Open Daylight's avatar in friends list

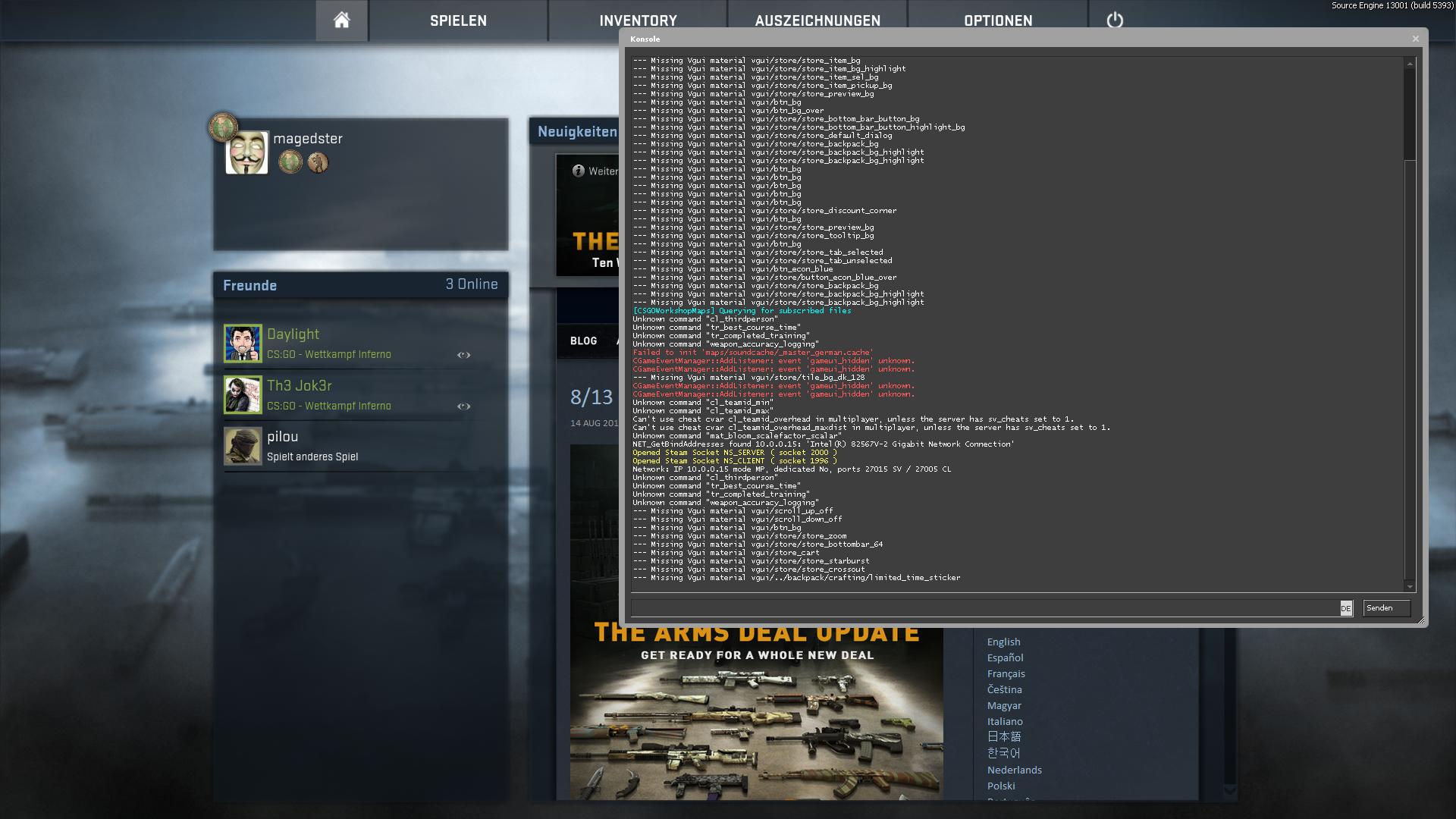(x=243, y=344)
